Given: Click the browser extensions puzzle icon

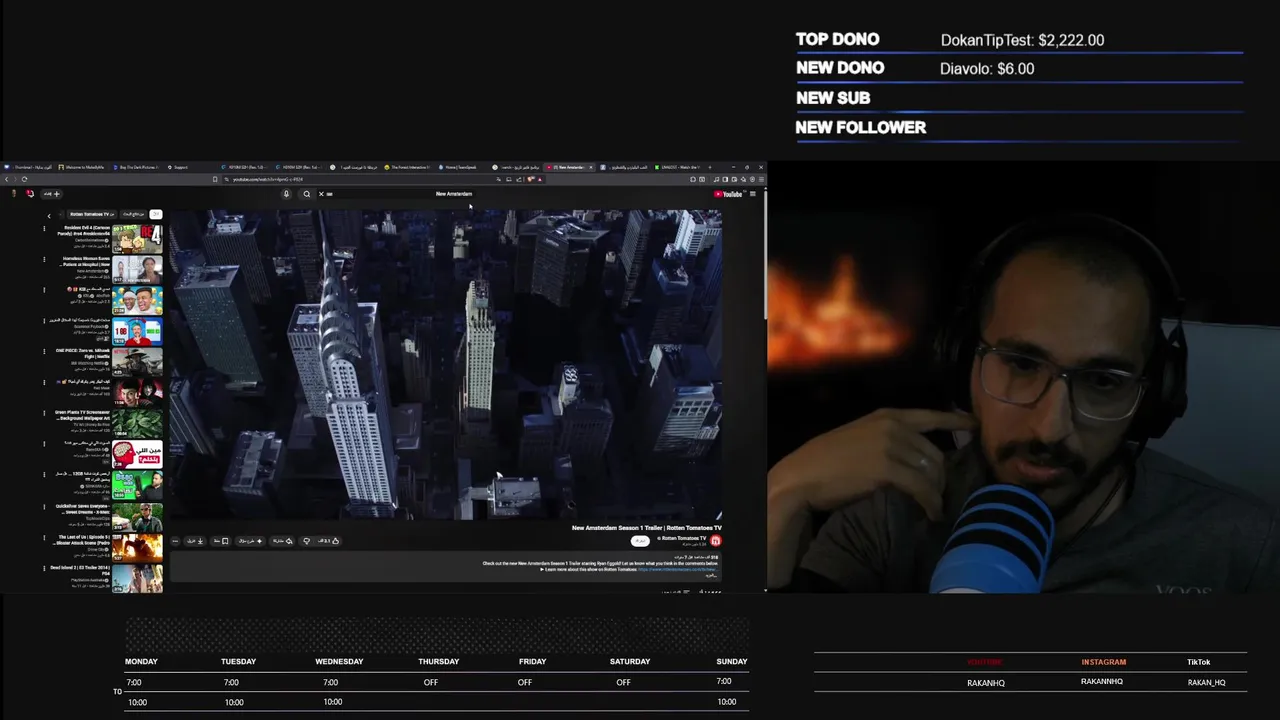Looking at the screenshot, I should coord(693,179).
